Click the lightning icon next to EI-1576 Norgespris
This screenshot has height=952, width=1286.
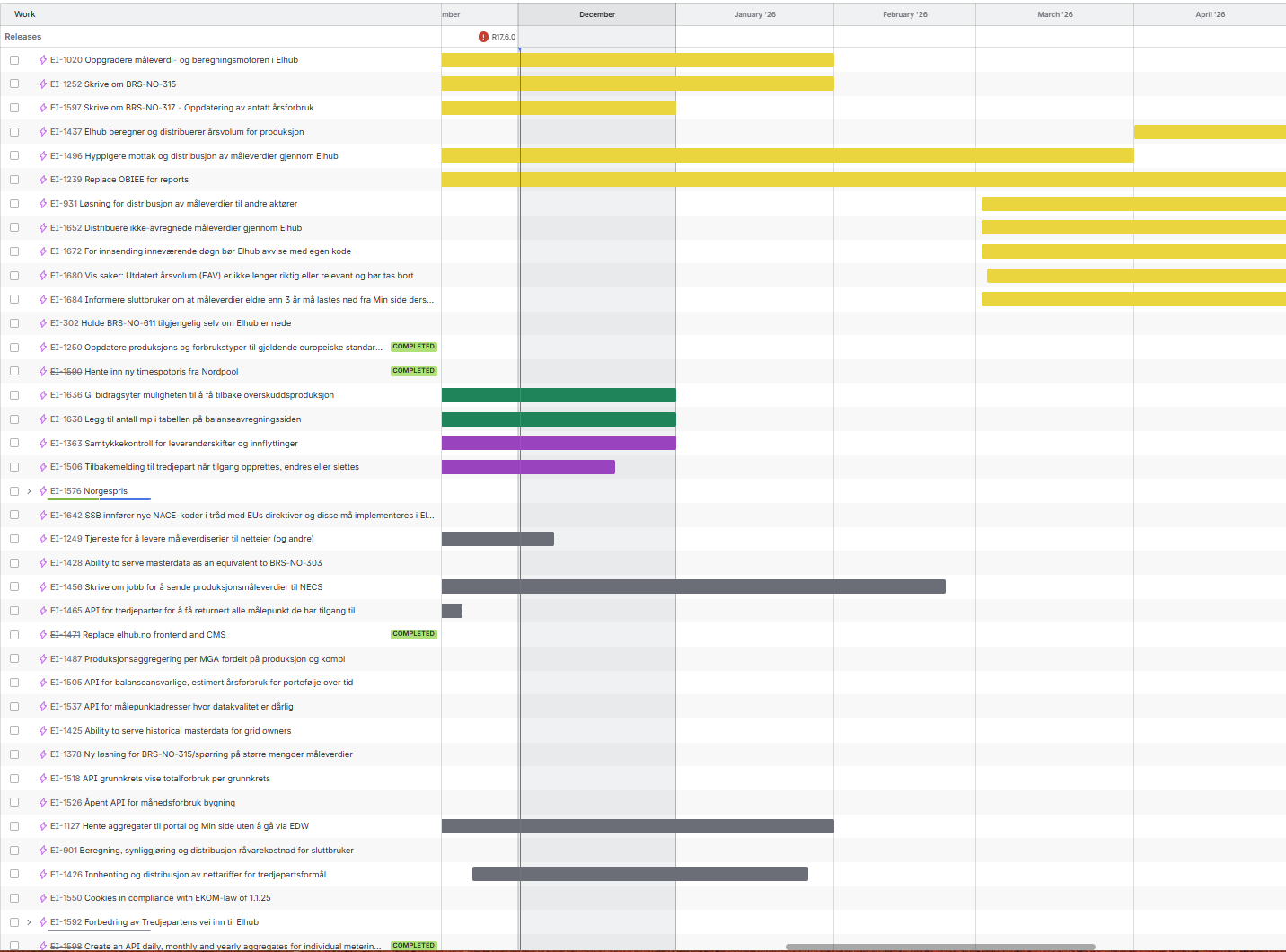(x=43, y=491)
